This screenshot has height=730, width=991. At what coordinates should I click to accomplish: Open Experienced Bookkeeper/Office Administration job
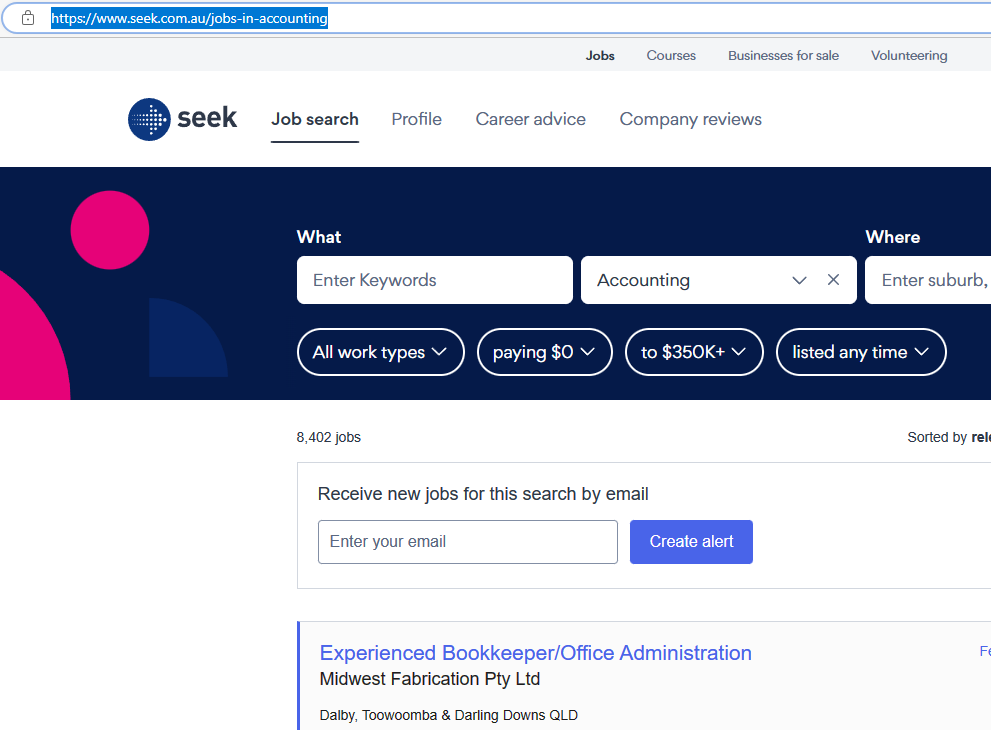[535, 653]
